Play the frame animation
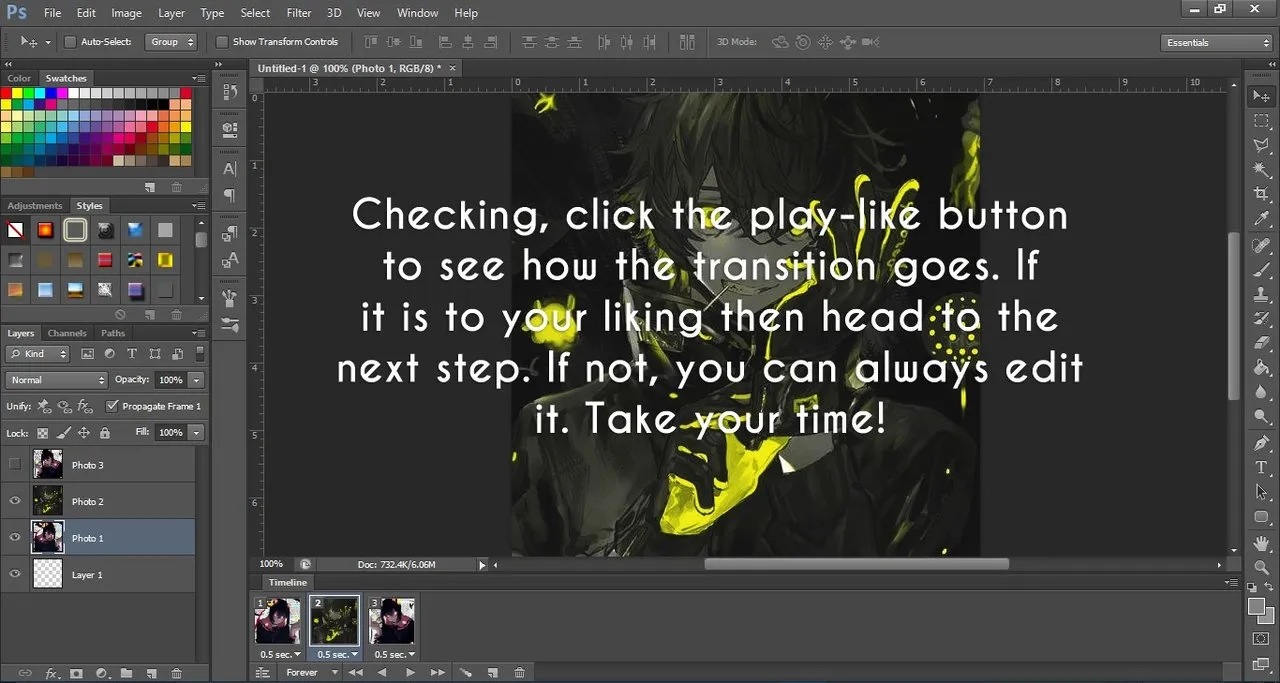 tap(410, 673)
